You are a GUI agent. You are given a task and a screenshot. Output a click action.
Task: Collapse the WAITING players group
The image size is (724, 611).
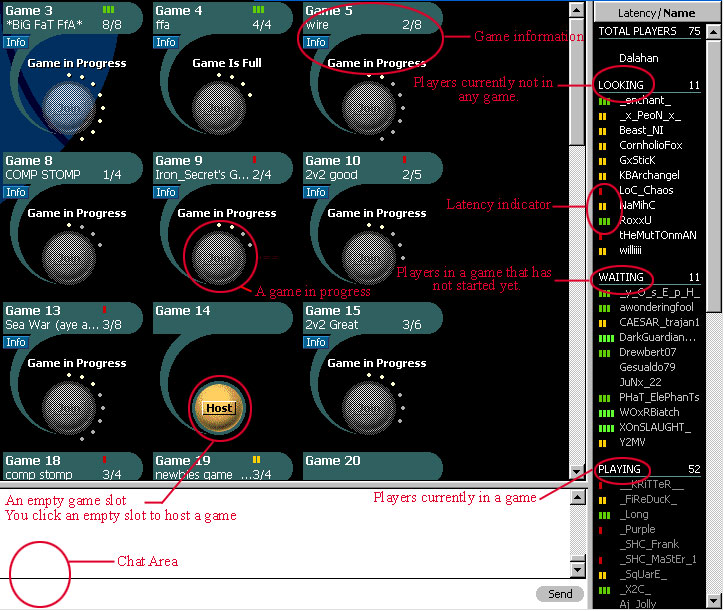click(621, 277)
